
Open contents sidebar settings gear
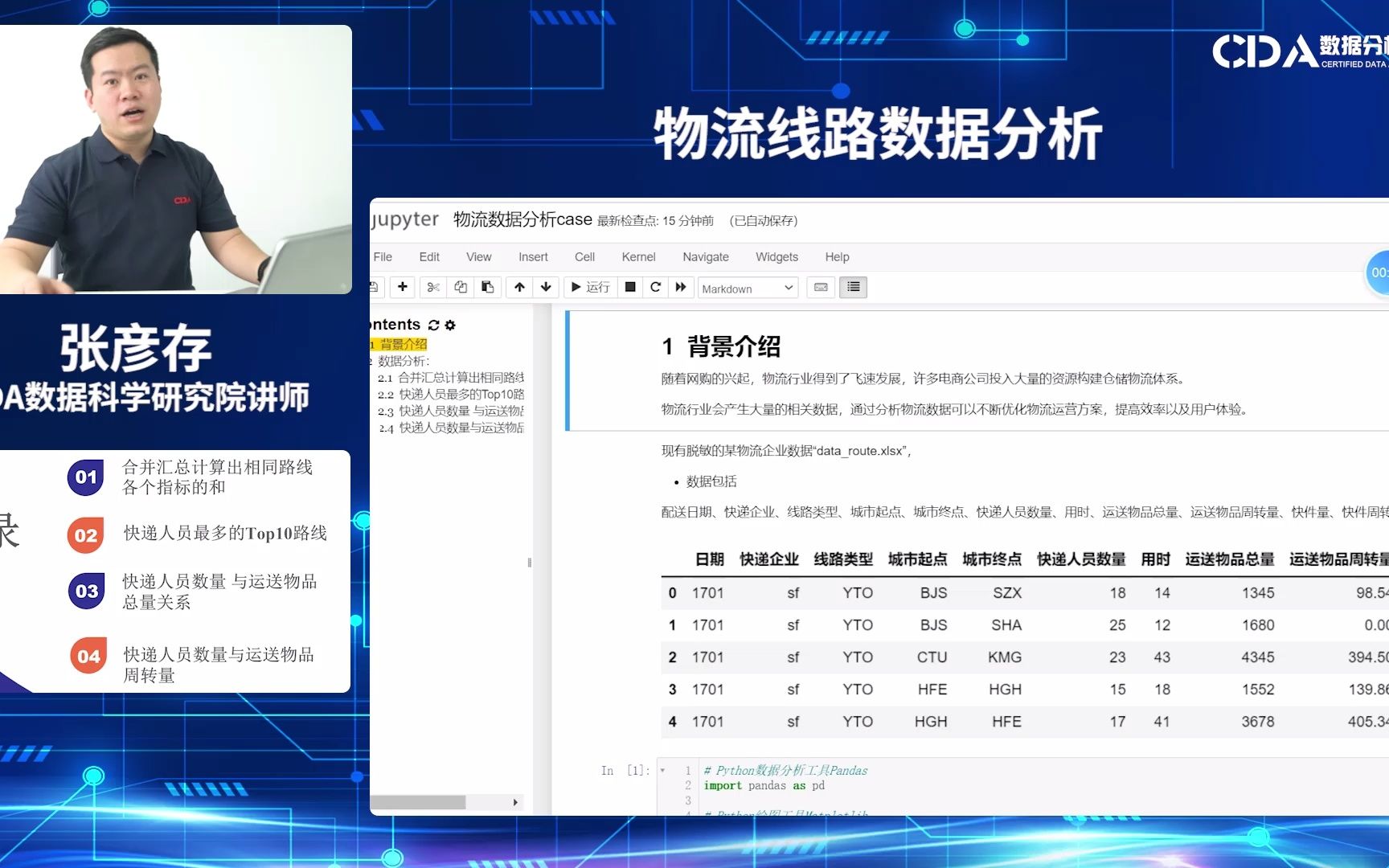pyautogui.click(x=450, y=325)
